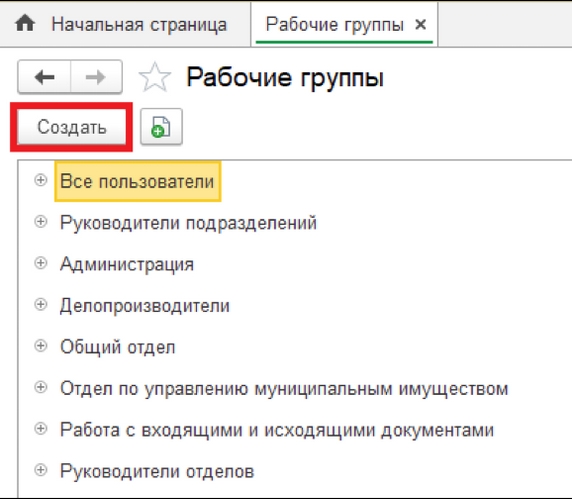Expand the Общий отдел group

(40, 345)
